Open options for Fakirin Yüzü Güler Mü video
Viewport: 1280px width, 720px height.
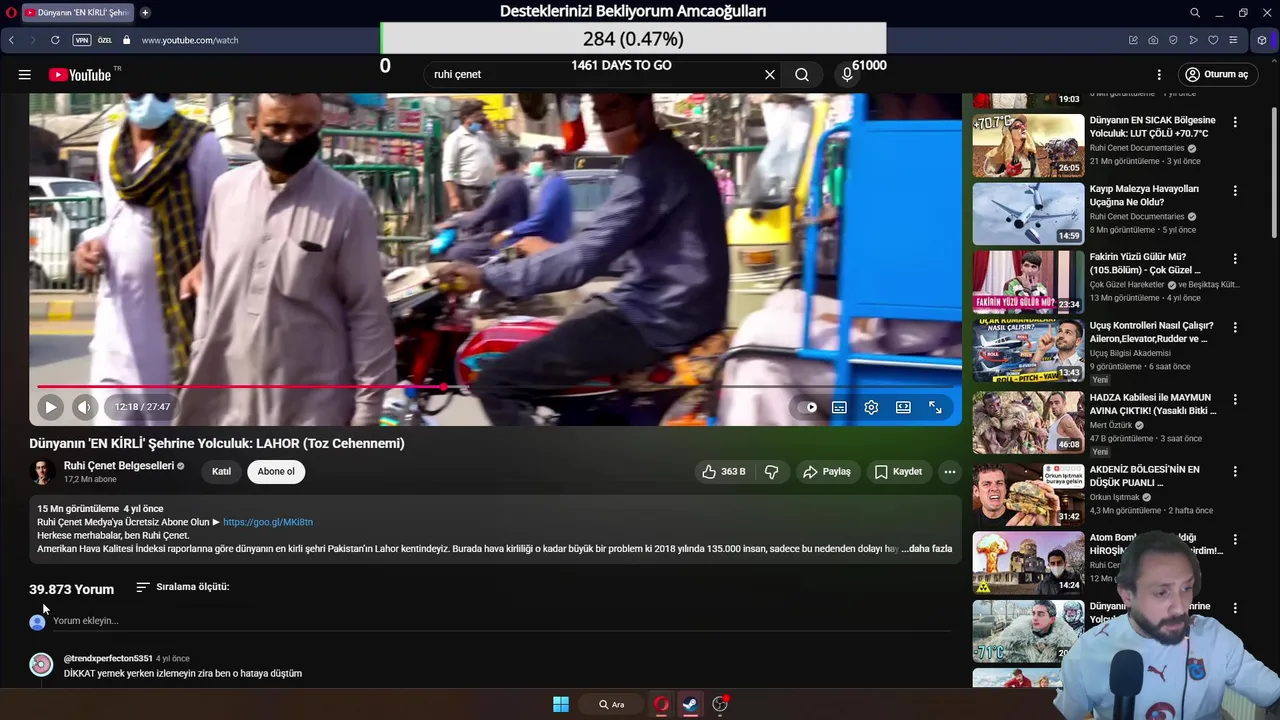tap(1235, 258)
